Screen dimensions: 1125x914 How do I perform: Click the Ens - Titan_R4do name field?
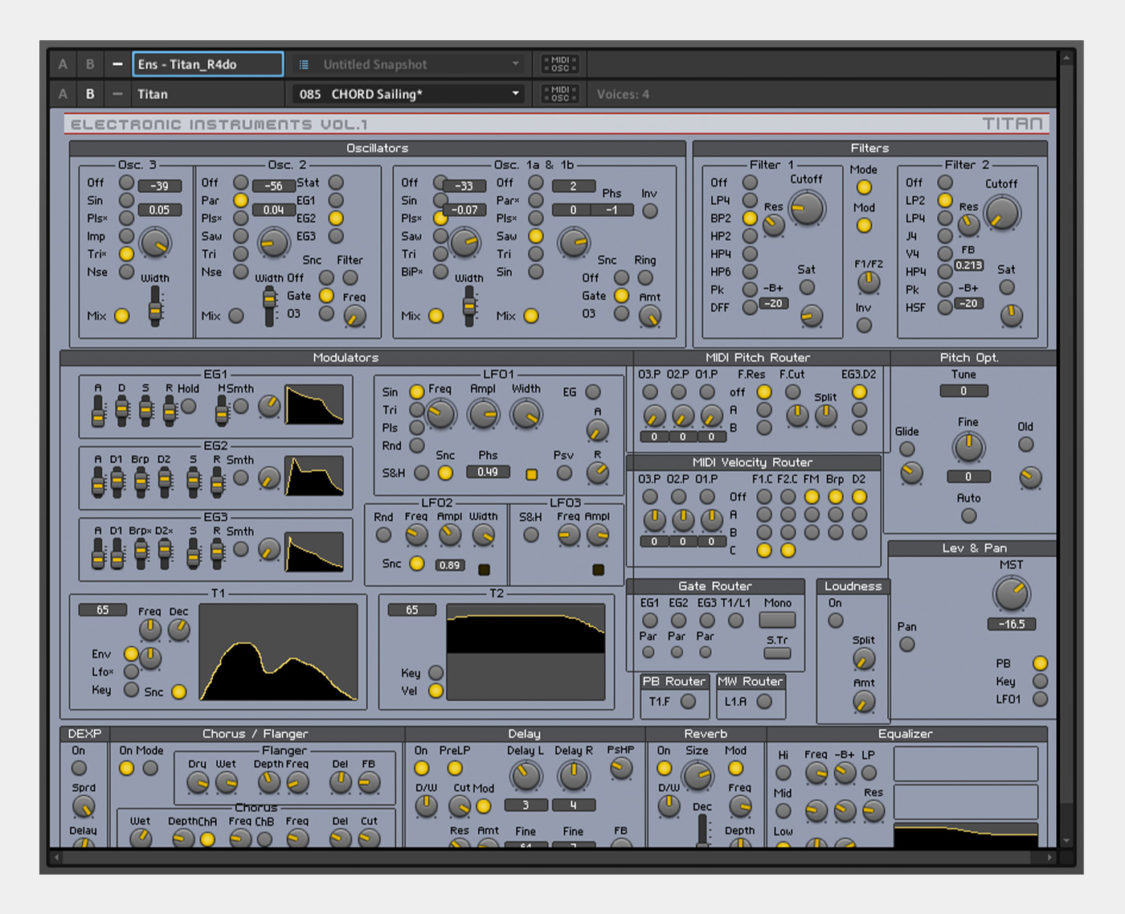[x=207, y=63]
